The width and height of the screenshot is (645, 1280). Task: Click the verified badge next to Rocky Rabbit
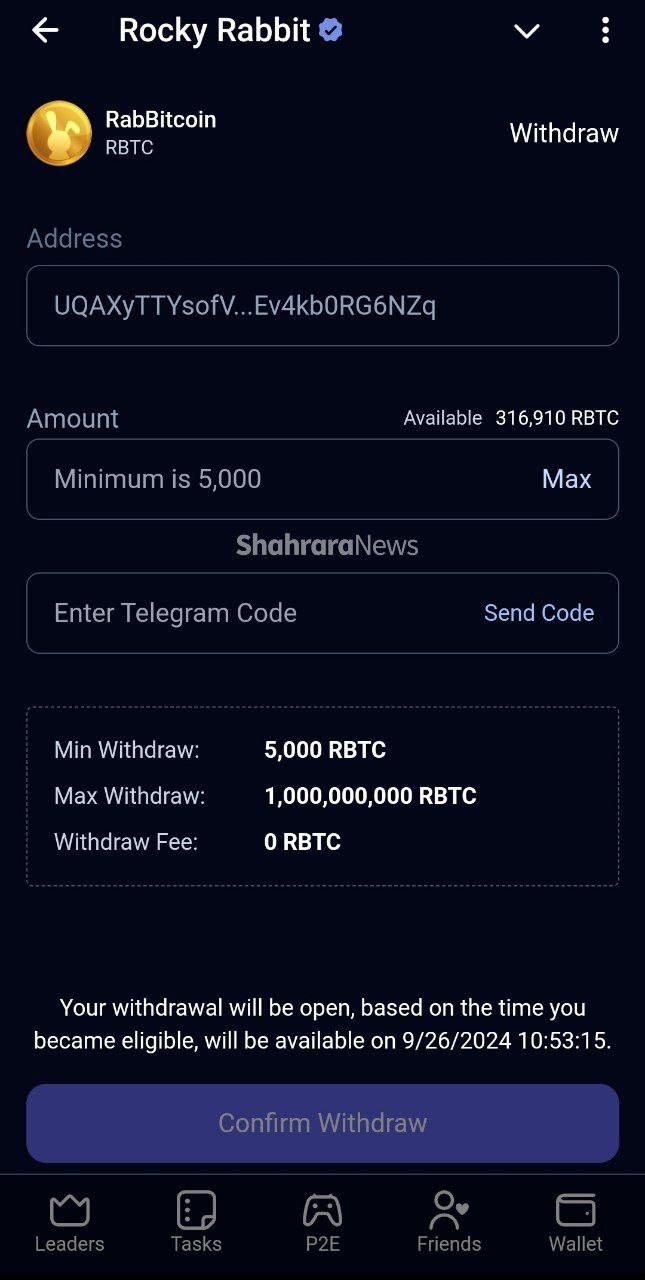pyautogui.click(x=331, y=31)
